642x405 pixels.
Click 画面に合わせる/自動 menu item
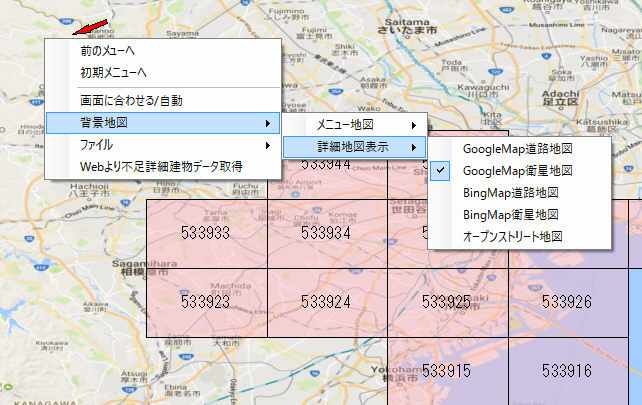click(x=131, y=101)
